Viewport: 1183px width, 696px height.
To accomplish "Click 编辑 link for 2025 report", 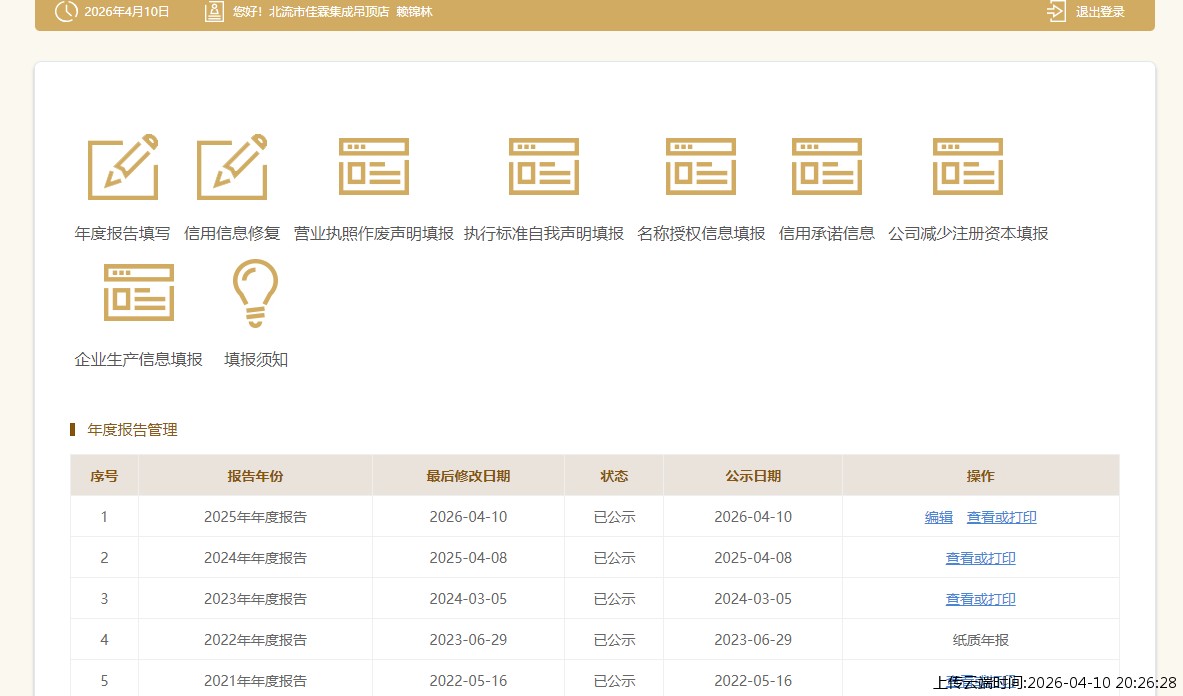I will (939, 517).
